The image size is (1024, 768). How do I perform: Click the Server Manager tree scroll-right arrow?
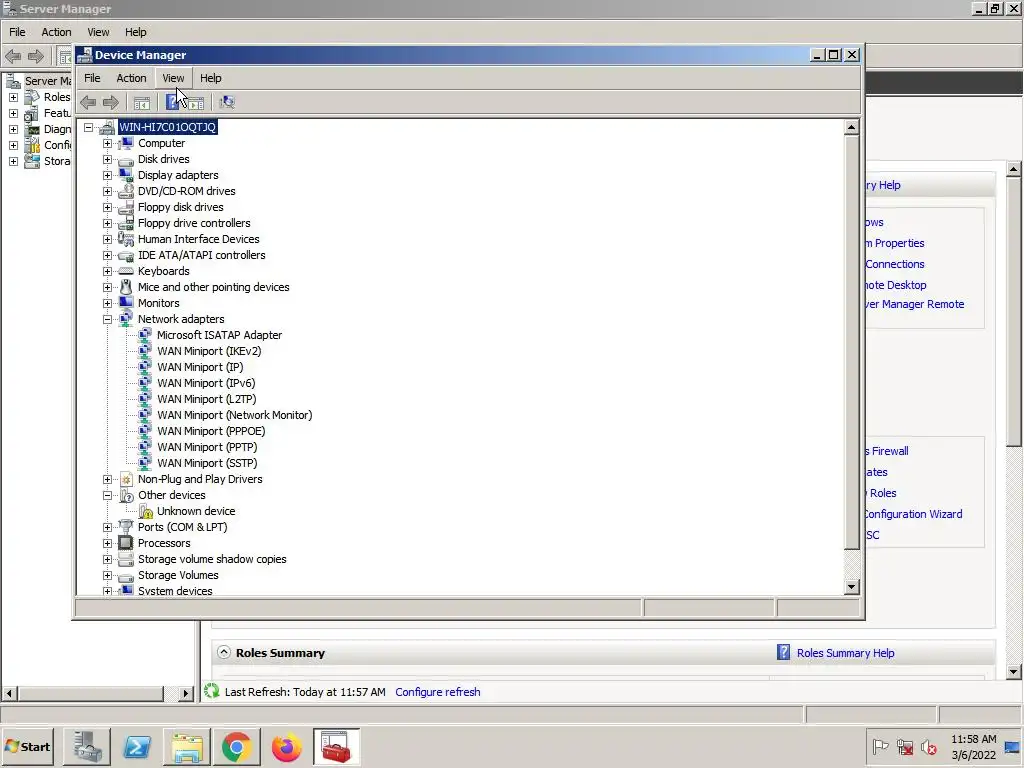[x=185, y=693]
